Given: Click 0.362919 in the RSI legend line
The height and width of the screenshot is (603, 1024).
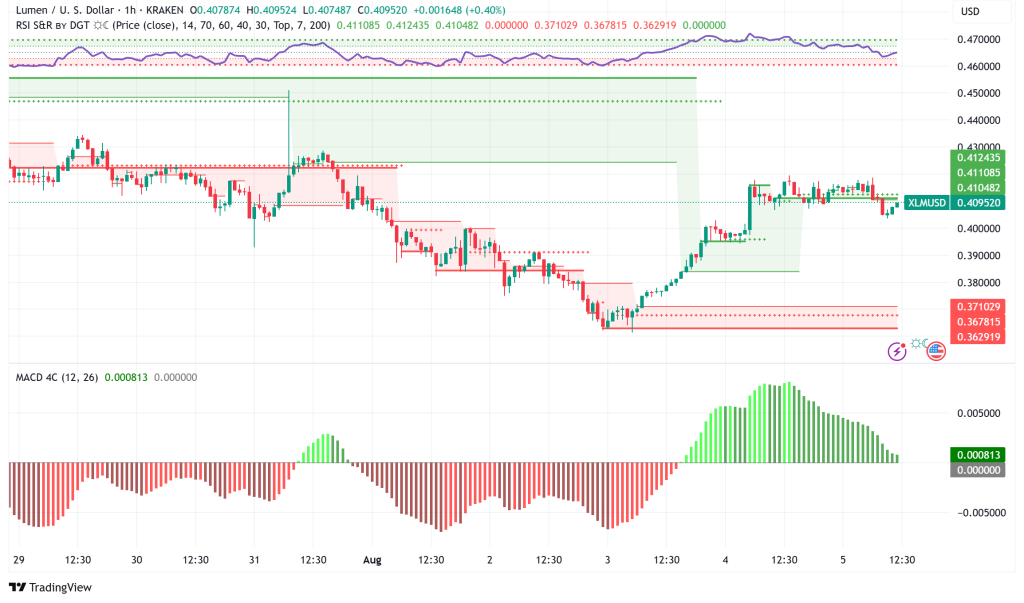Looking at the screenshot, I should [x=654, y=25].
